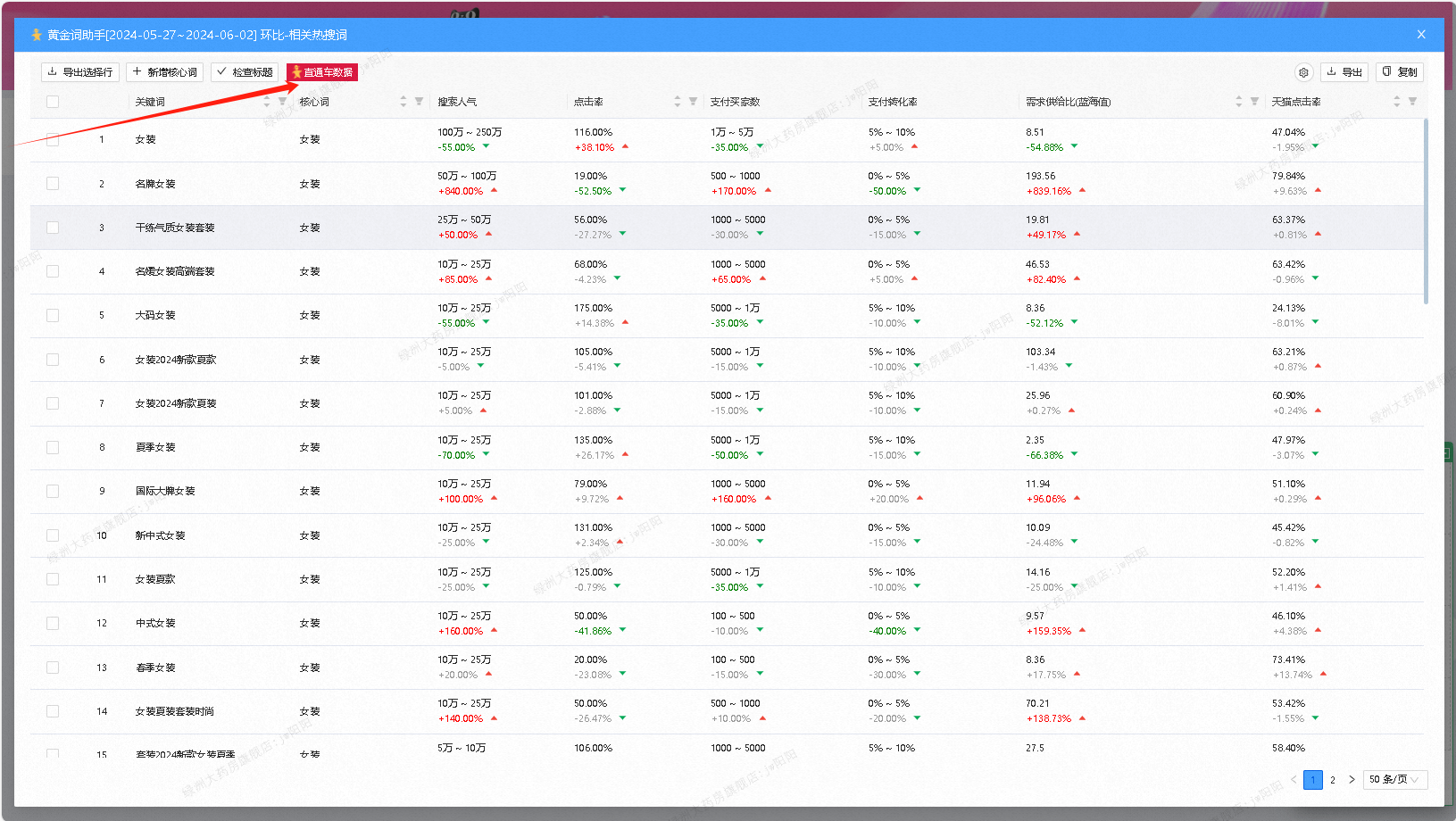This screenshot has height=821, width=1456.
Task: Toggle the select-all checkbox in table header
Action: tap(53, 102)
